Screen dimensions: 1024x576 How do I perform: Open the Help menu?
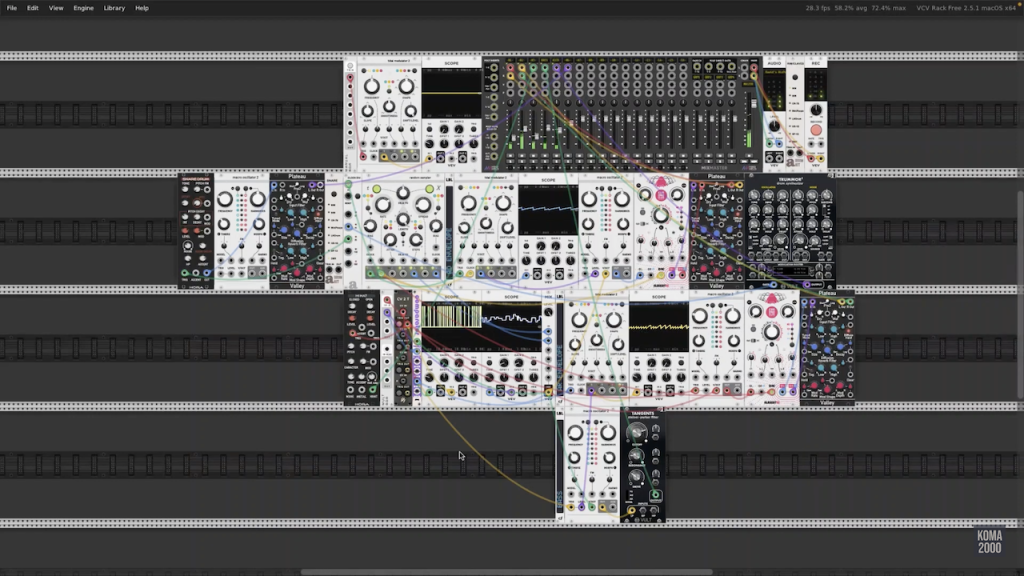[142, 8]
